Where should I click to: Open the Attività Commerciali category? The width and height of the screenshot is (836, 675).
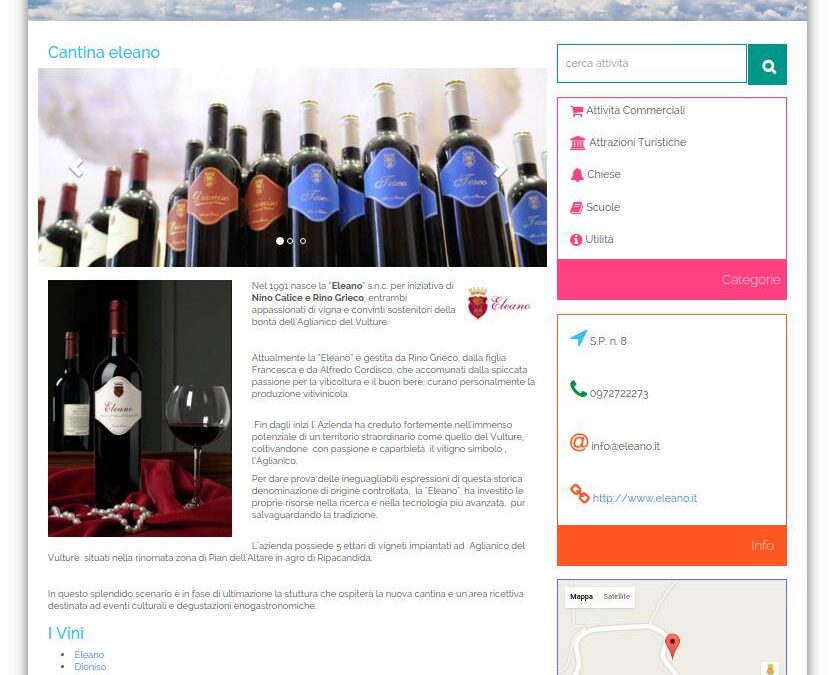[636, 110]
